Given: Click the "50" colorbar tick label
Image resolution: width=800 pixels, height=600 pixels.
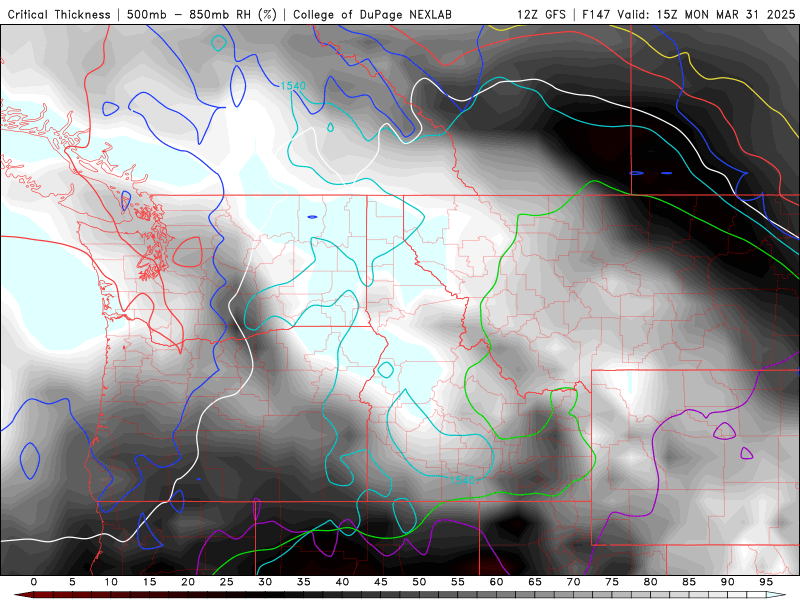Looking at the screenshot, I should click(419, 582).
